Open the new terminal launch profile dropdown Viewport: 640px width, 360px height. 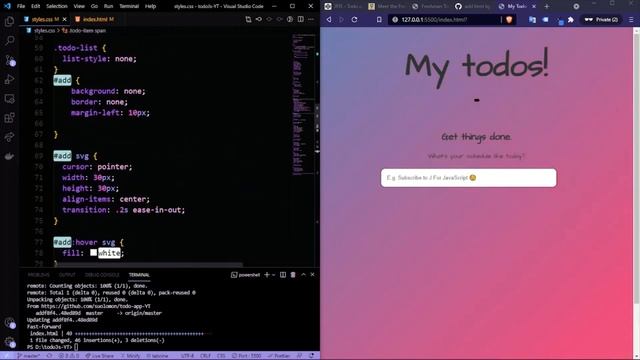point(273,275)
